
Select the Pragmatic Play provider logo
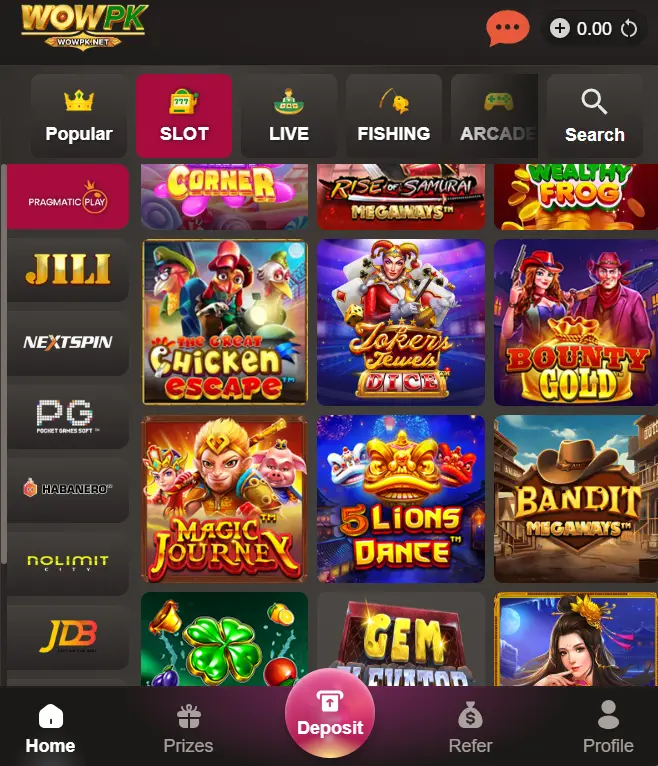[68, 197]
